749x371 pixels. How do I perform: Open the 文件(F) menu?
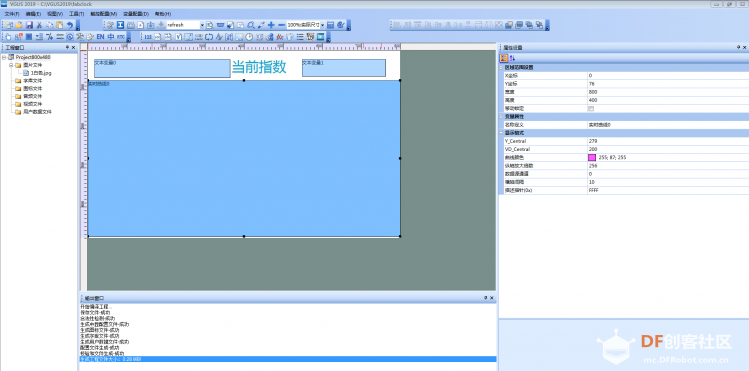point(12,14)
